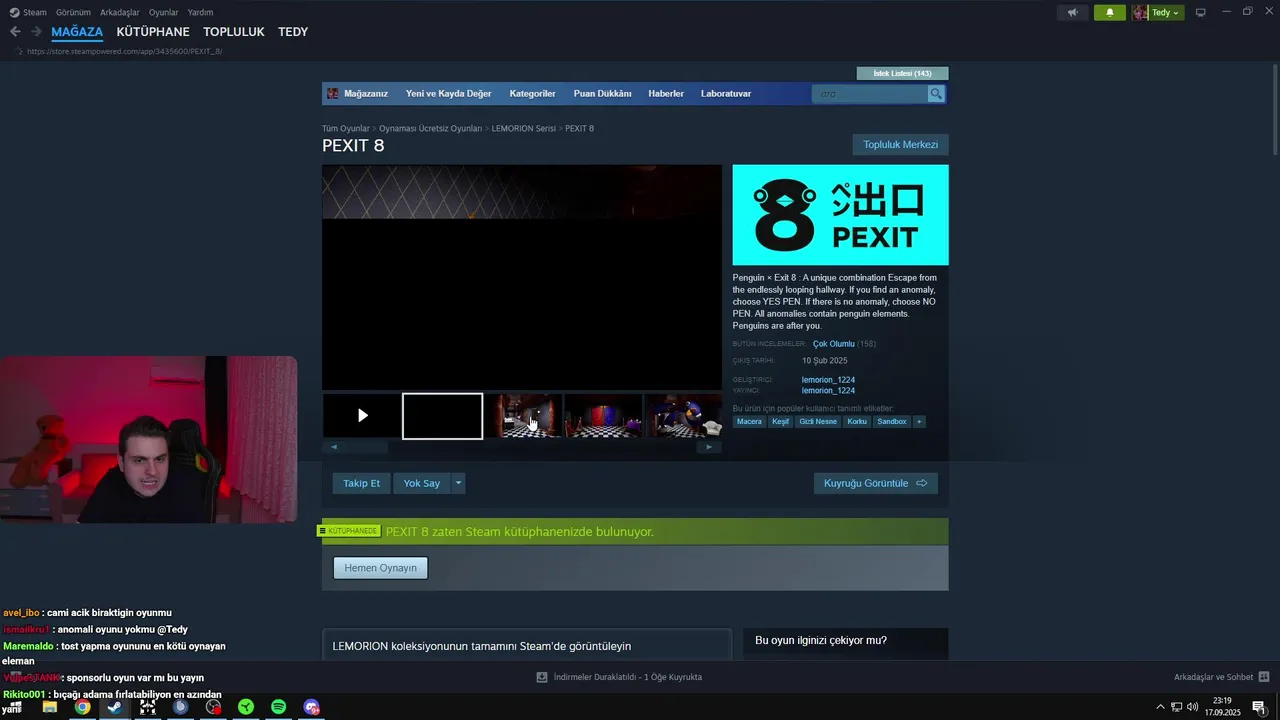This screenshot has height=720, width=1280.
Task: Open the green notifications bell
Action: pos(1109,13)
